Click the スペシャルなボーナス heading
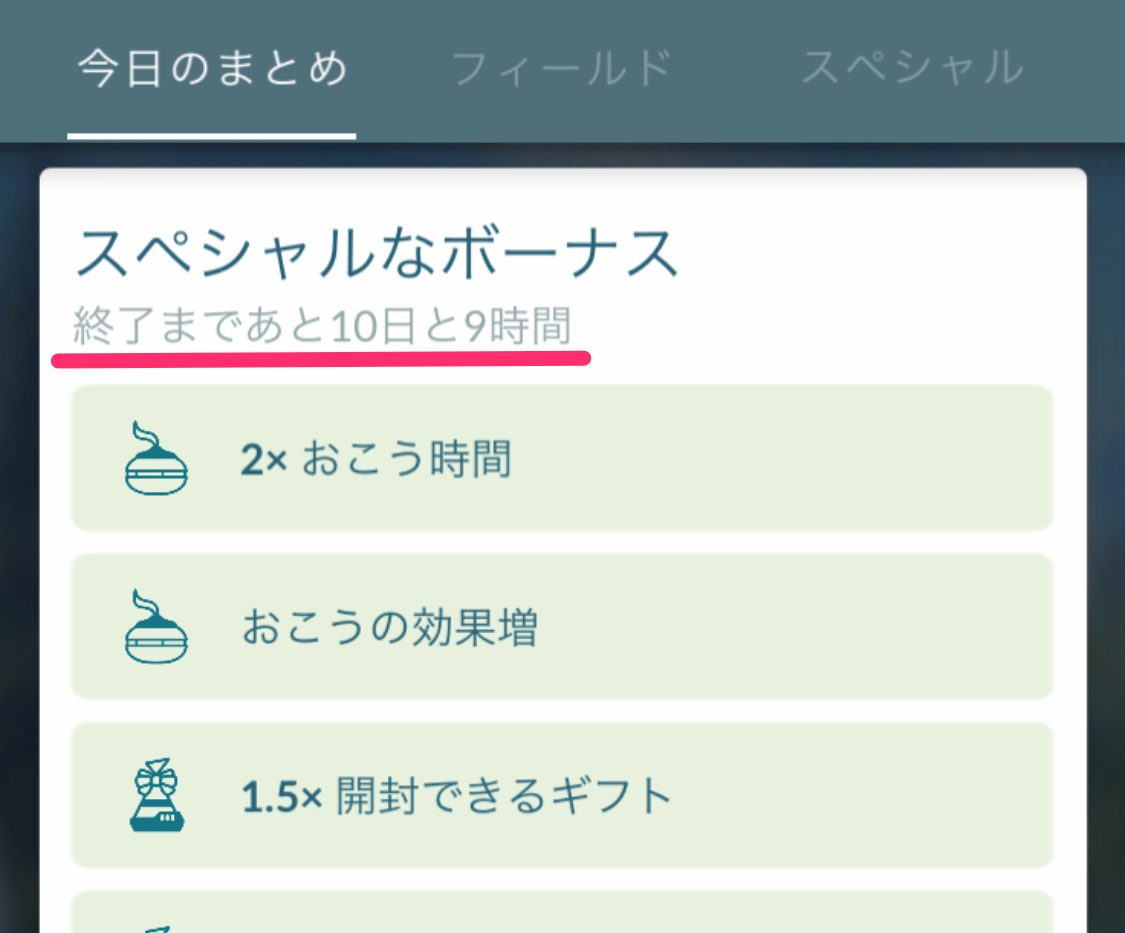Viewport: 1125px width, 933px height. coord(377,253)
